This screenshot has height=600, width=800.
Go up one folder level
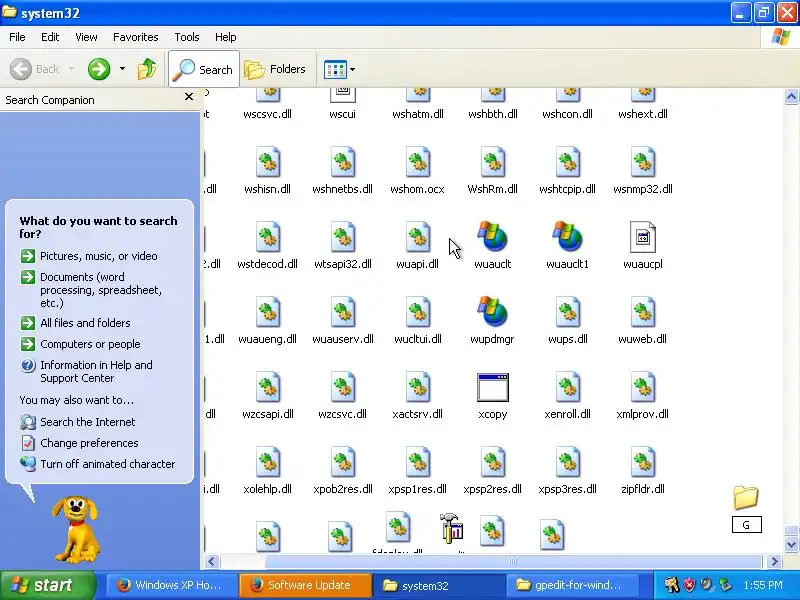147,69
